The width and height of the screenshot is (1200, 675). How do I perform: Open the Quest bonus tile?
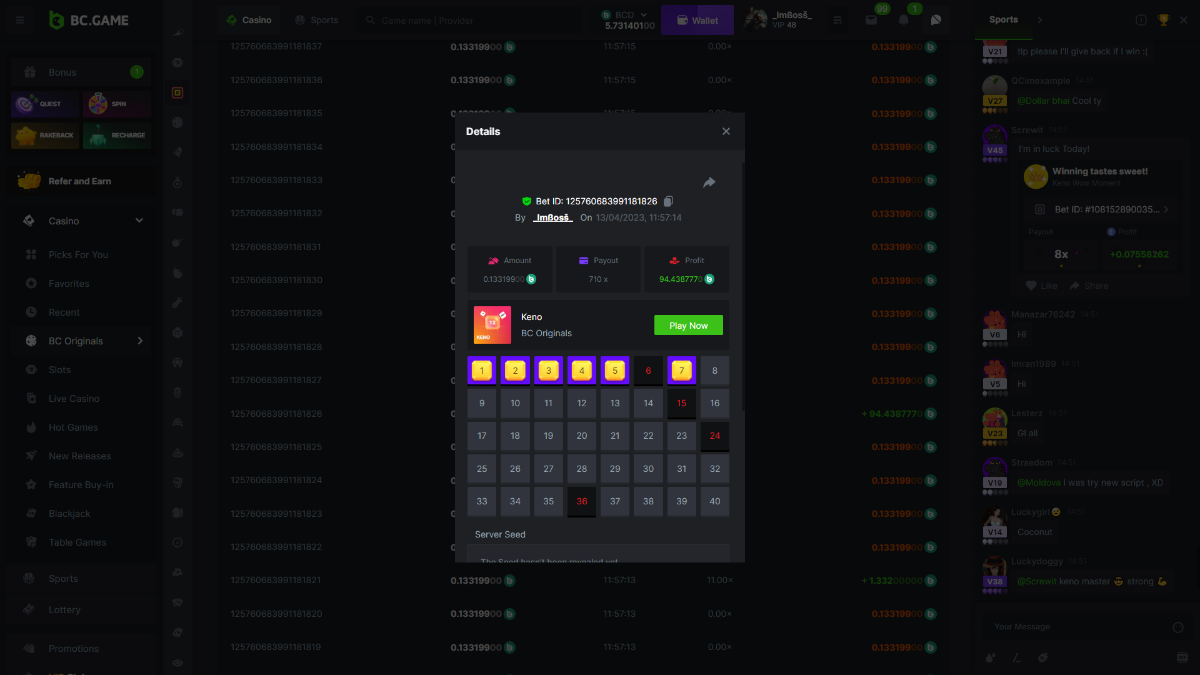(x=45, y=104)
